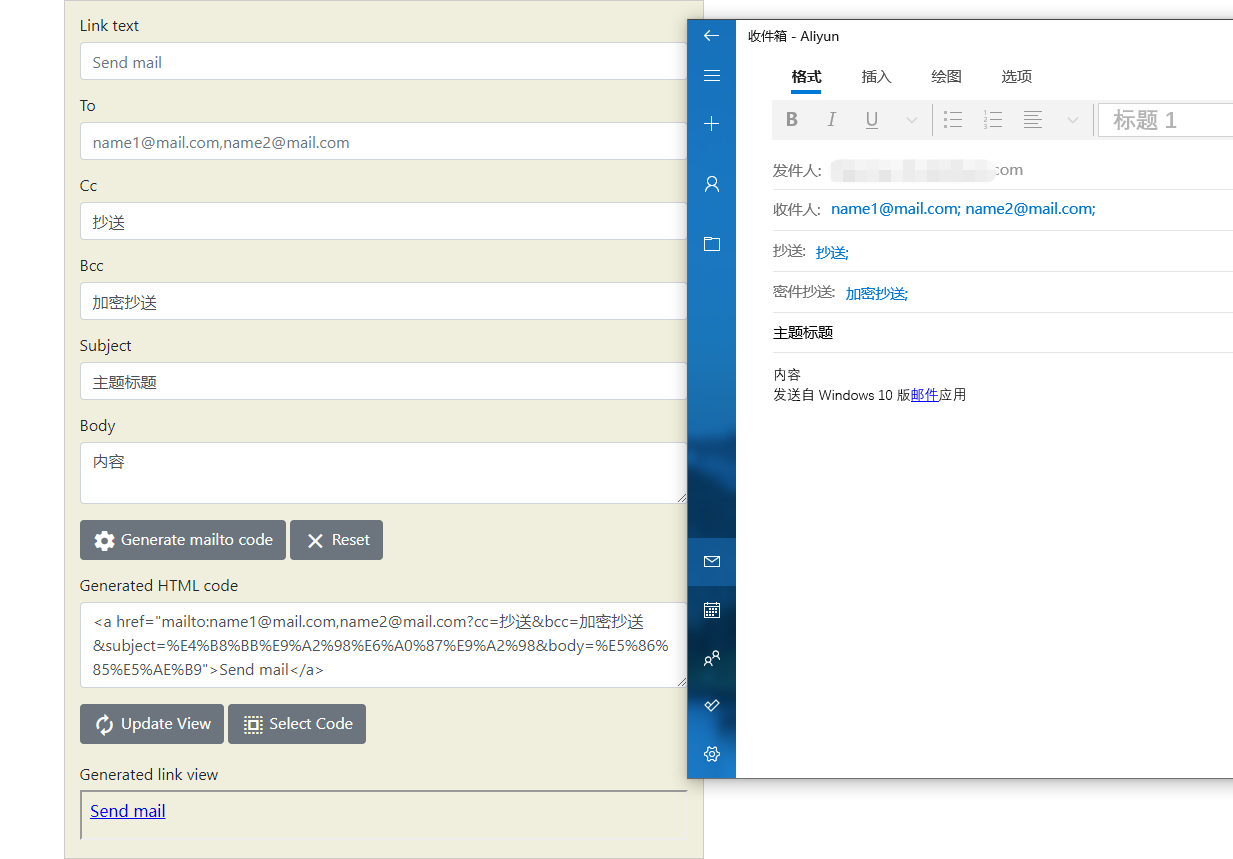This screenshot has width=1233, height=859.
Task: Start a new mail with the plus icon
Action: (711, 123)
